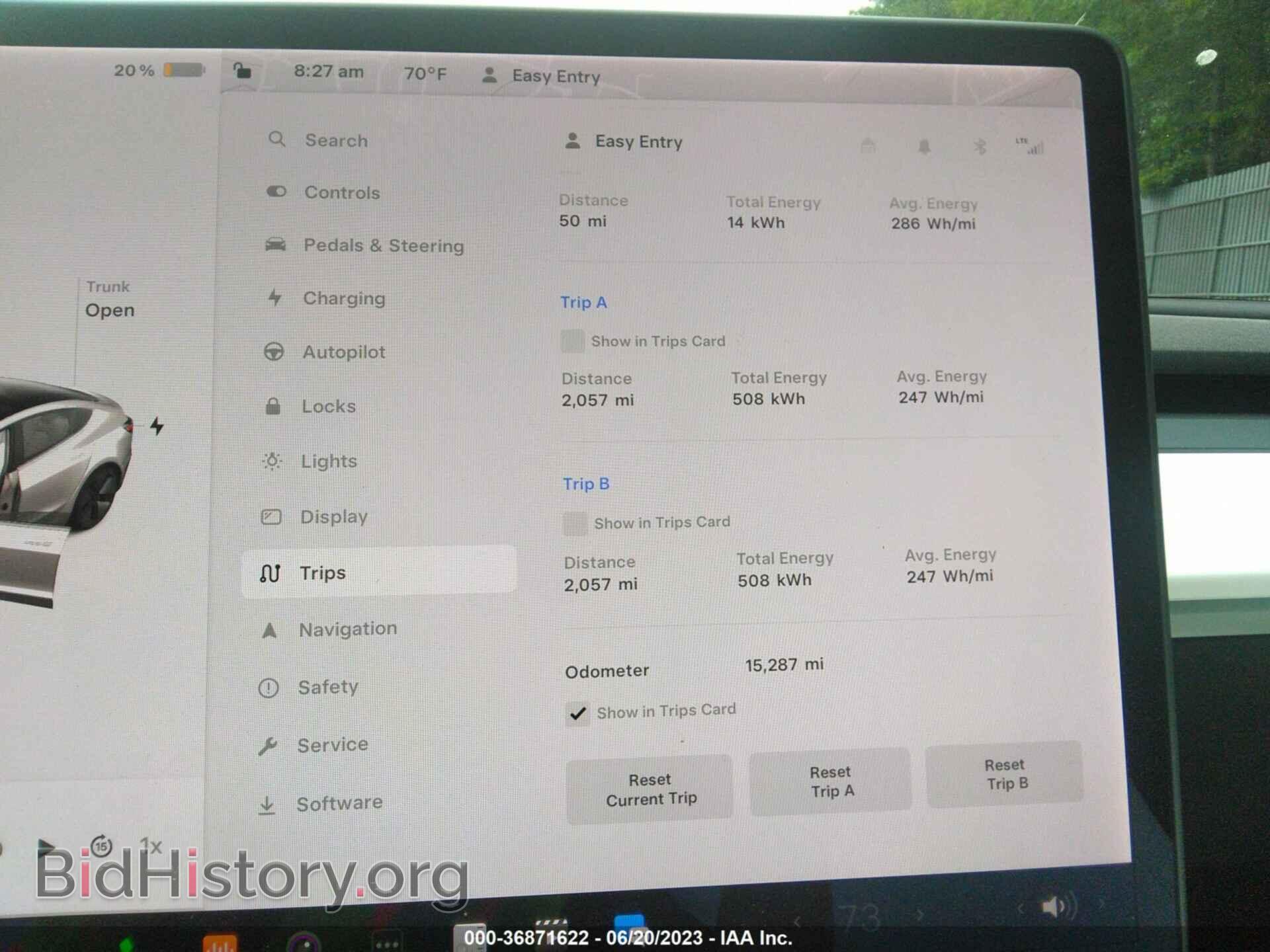Uncheck Odometer Show in Trips Card
The width and height of the screenshot is (1270, 952).
click(578, 713)
